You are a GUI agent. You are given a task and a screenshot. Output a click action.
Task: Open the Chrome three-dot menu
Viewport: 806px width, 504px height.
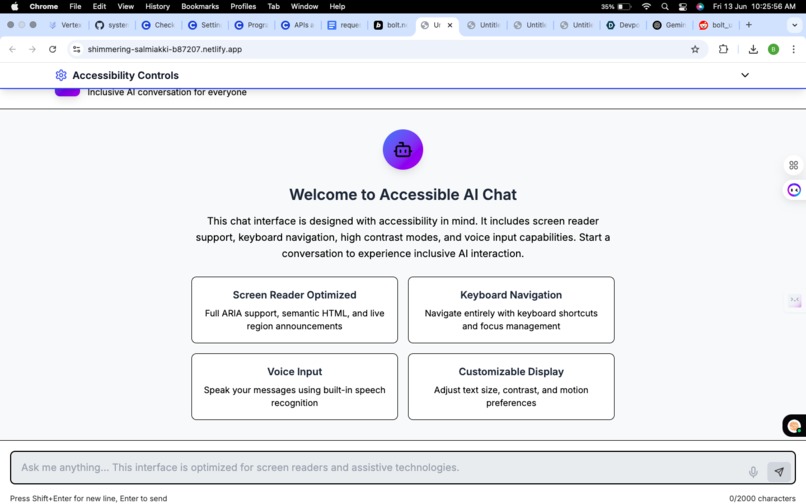point(794,49)
